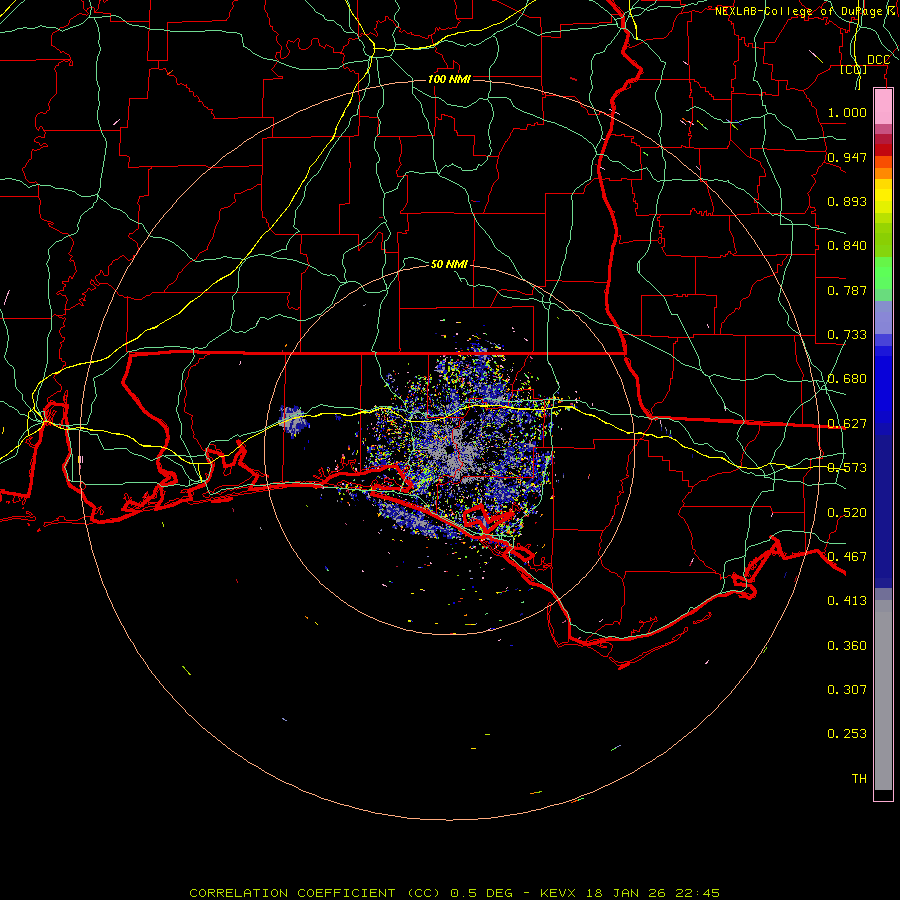Pick the bright green swatch in color scale

click(x=883, y=273)
